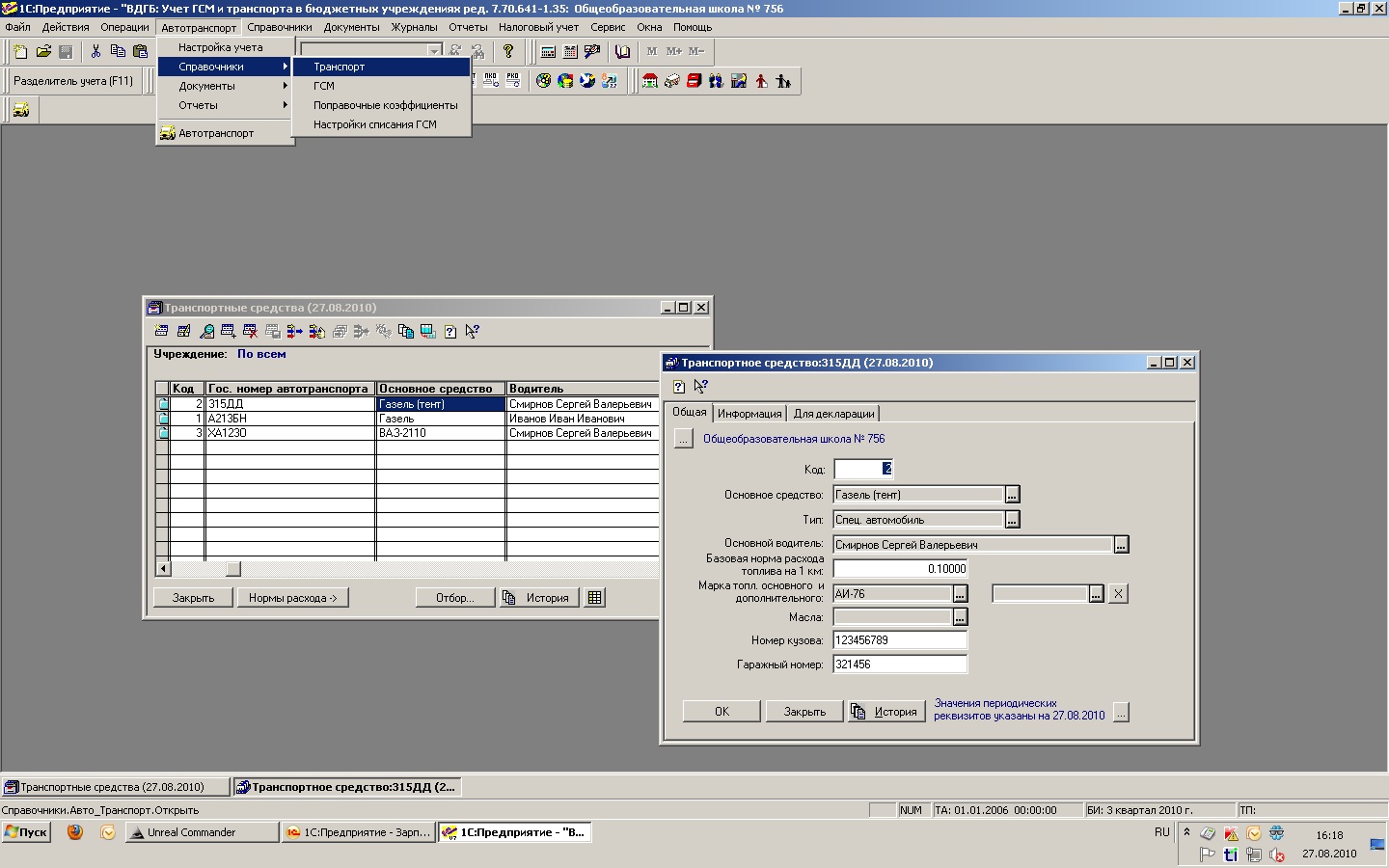Select the А213БН row in vehicle list
This screenshot has height=868, width=1389.
[x=407, y=419]
